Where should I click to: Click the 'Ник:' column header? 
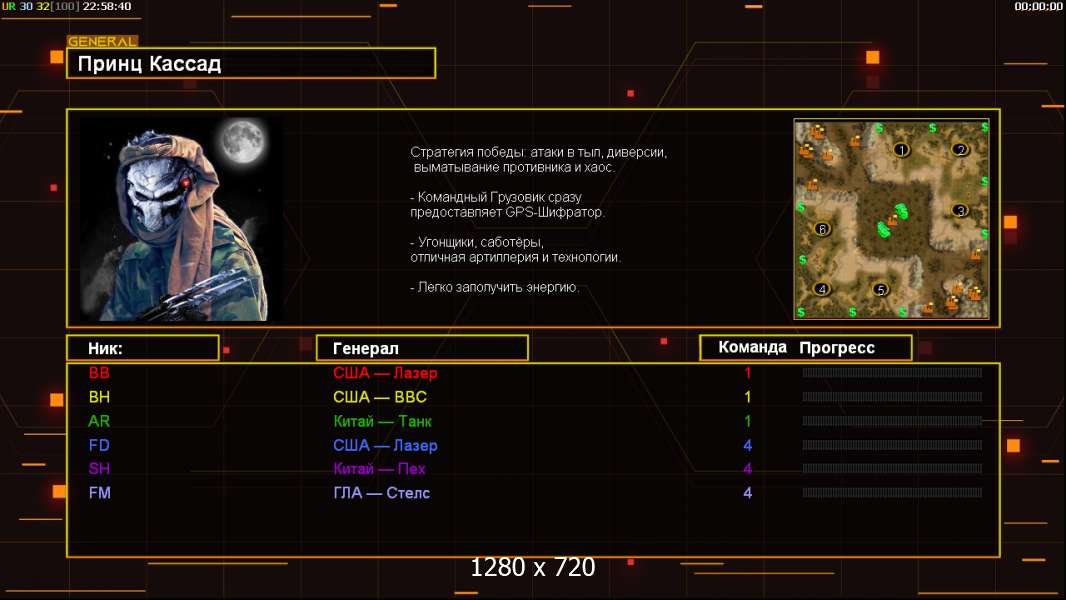(143, 348)
